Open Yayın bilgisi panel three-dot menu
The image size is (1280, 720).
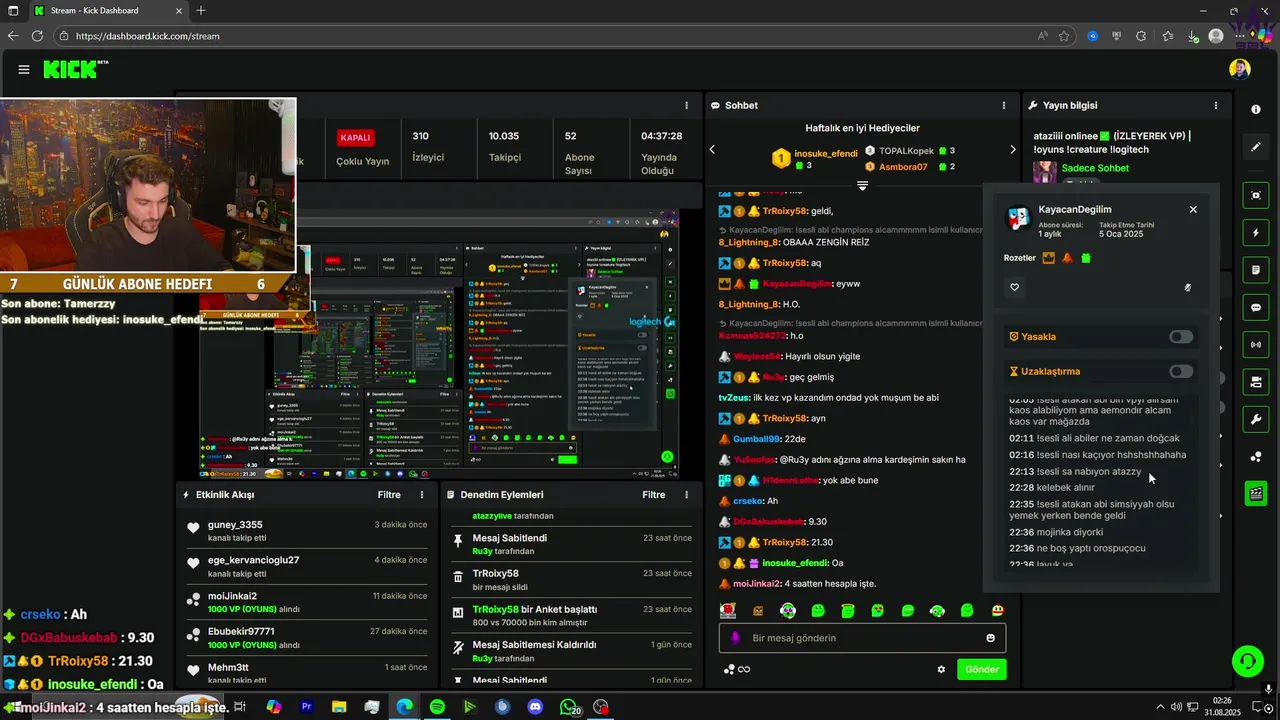[1216, 105]
